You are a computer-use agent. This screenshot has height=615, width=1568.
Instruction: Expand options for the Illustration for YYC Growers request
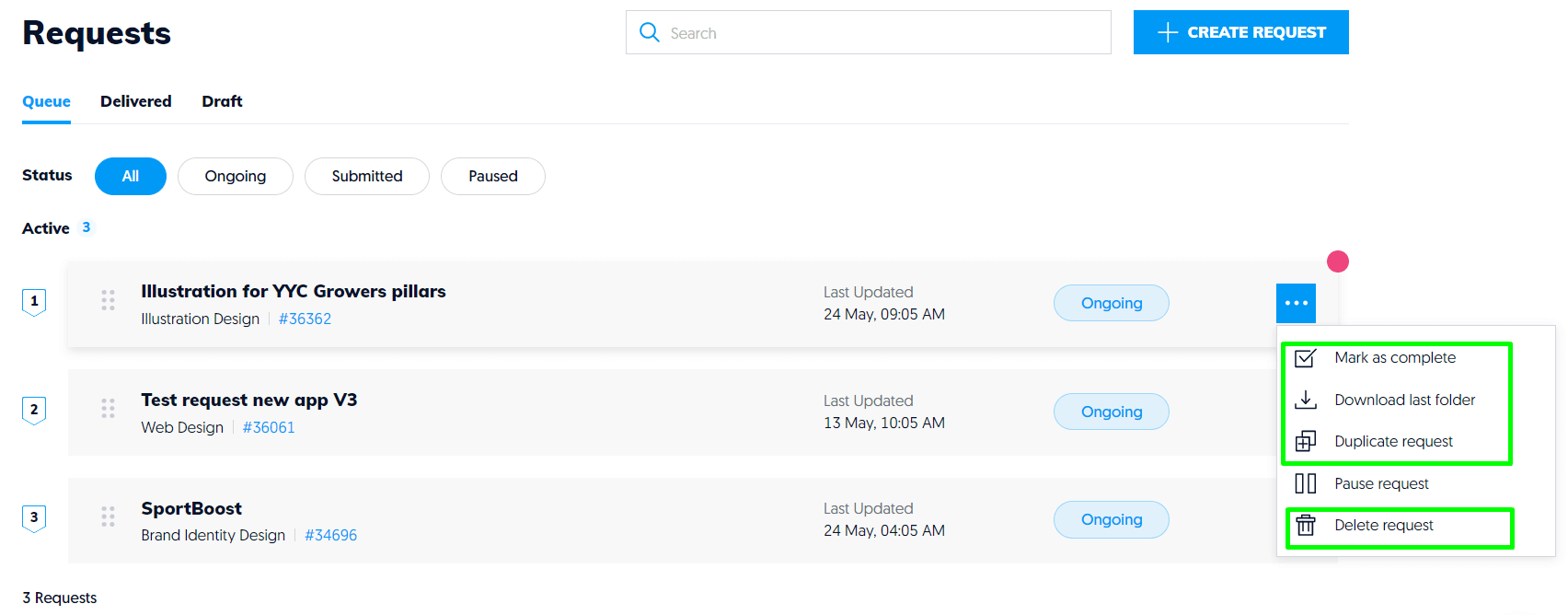pos(1296,302)
